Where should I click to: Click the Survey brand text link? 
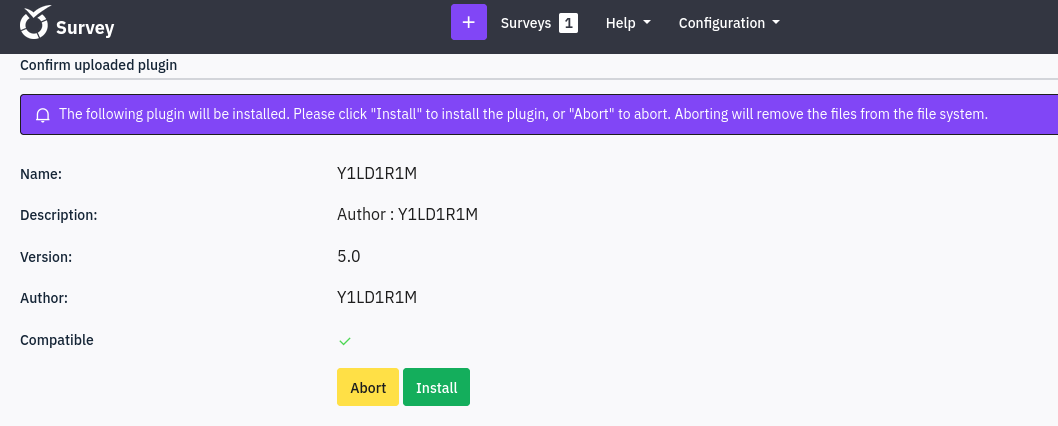(85, 28)
